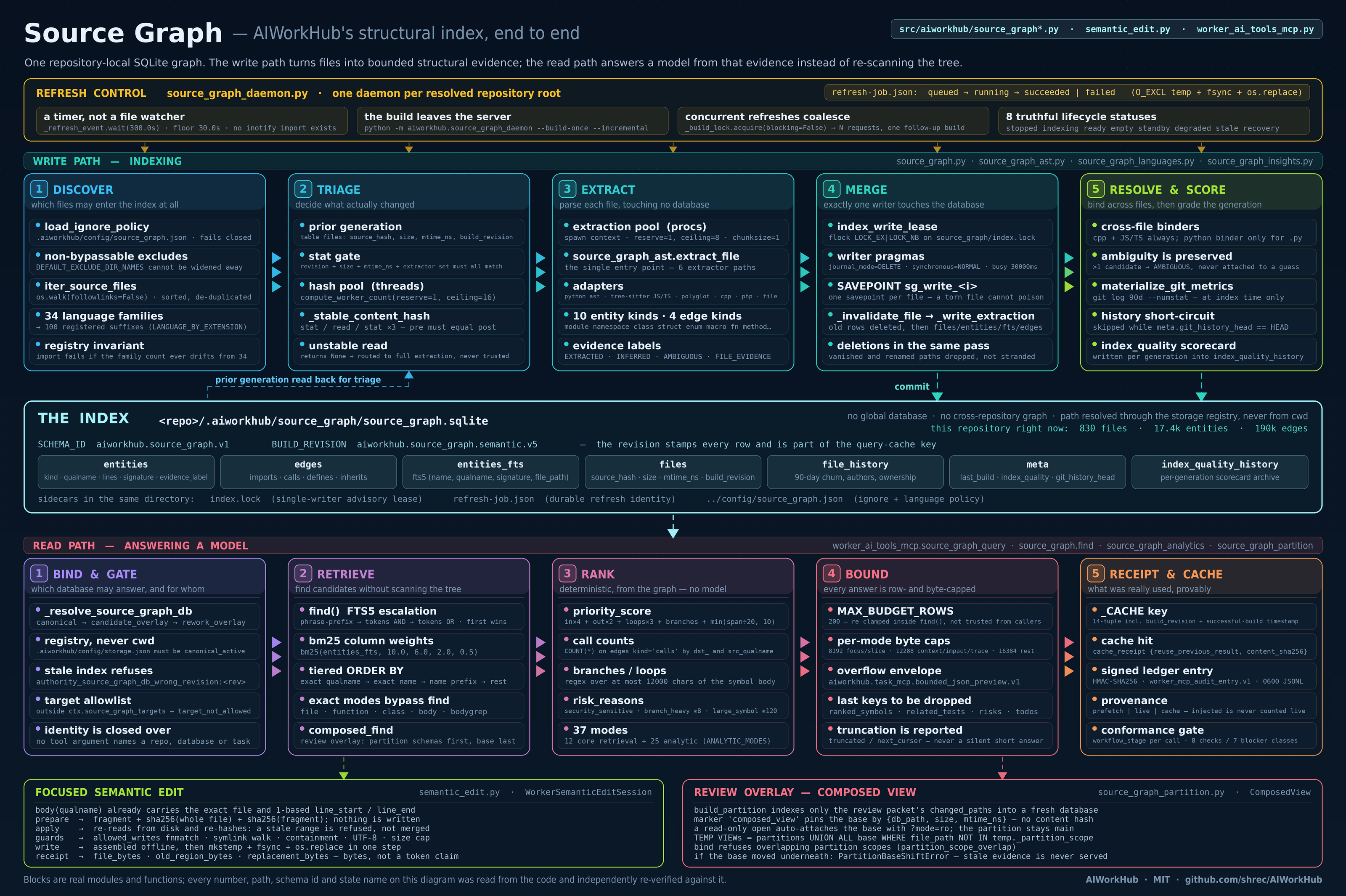This screenshot has height=896, width=1346.
Task: Select the 'a timer, not a file watcher' card
Action: tap(192, 121)
